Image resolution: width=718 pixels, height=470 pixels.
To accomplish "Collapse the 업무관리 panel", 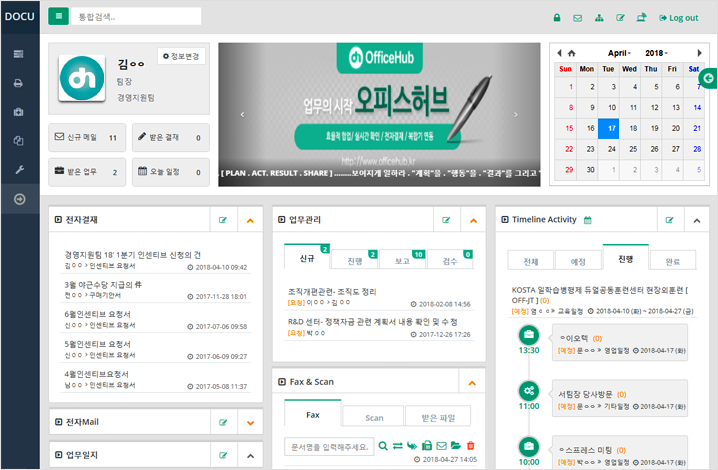I will [473, 220].
